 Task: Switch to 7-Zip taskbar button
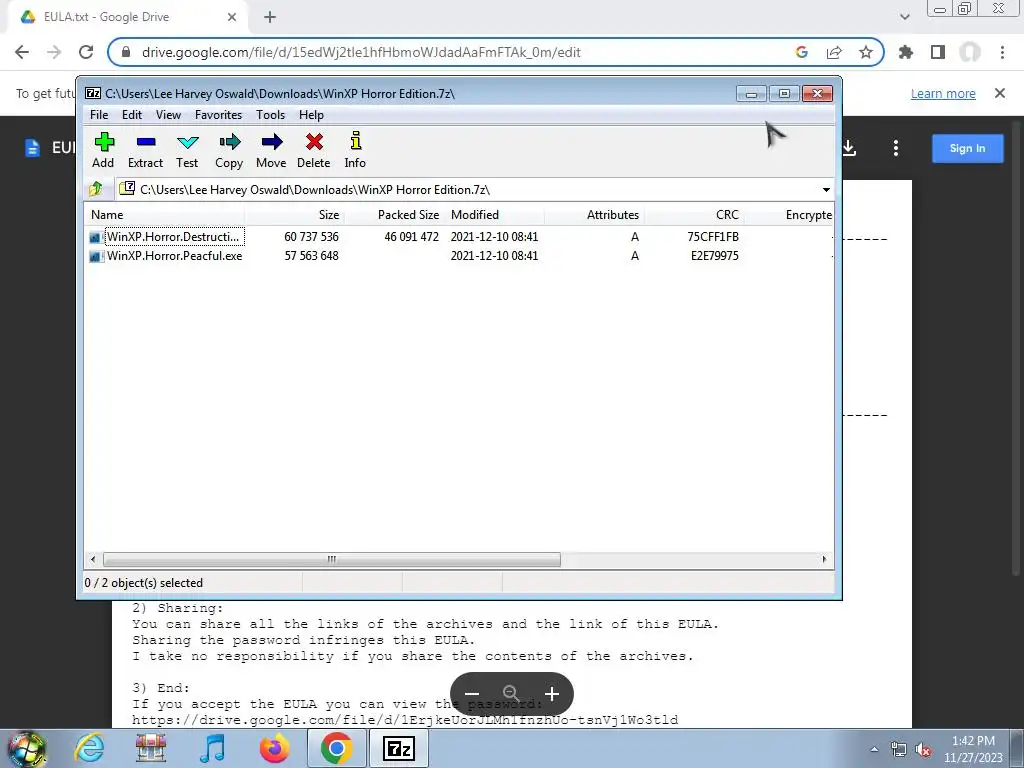tap(399, 748)
